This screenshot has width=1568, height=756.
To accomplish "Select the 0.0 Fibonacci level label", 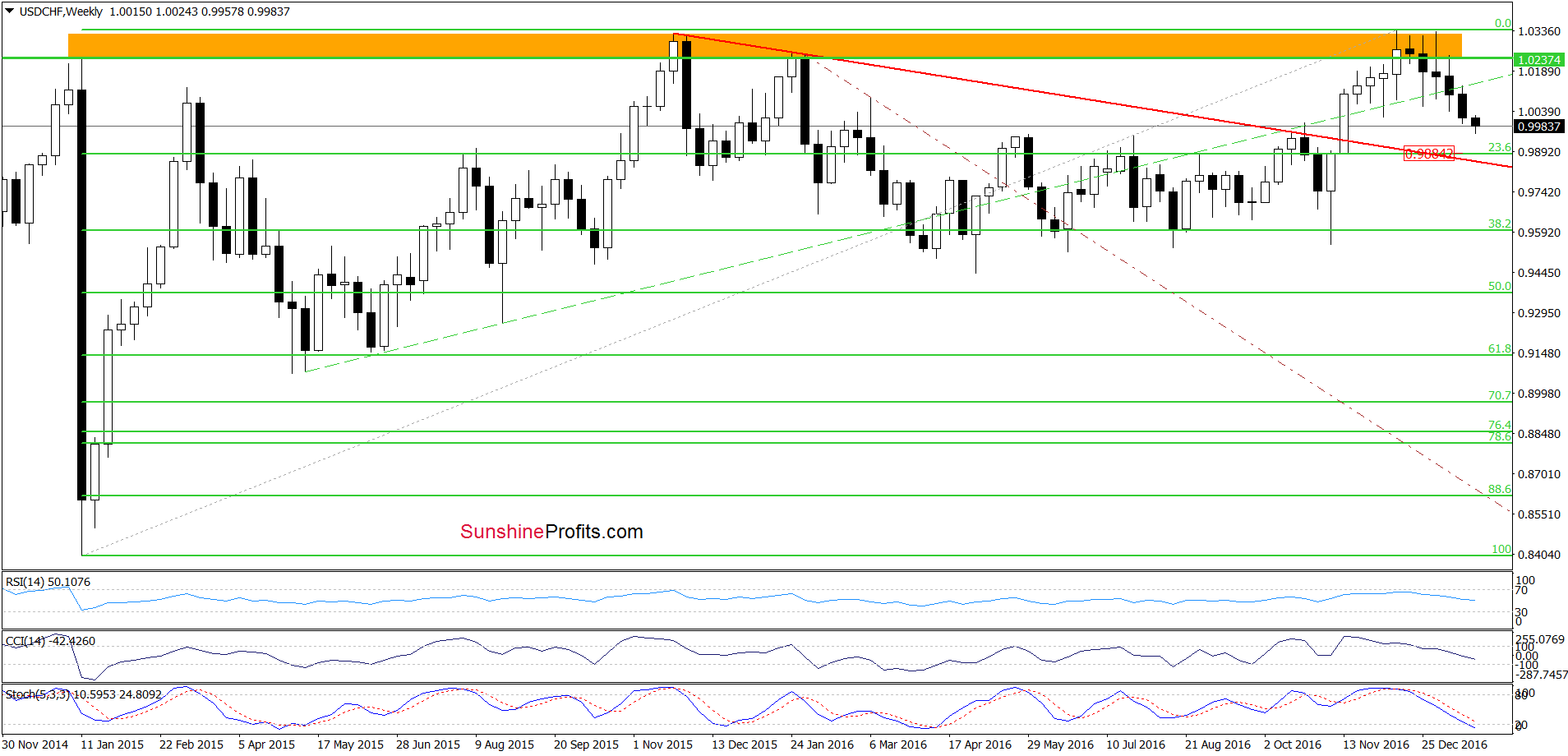I will pos(1502,23).
